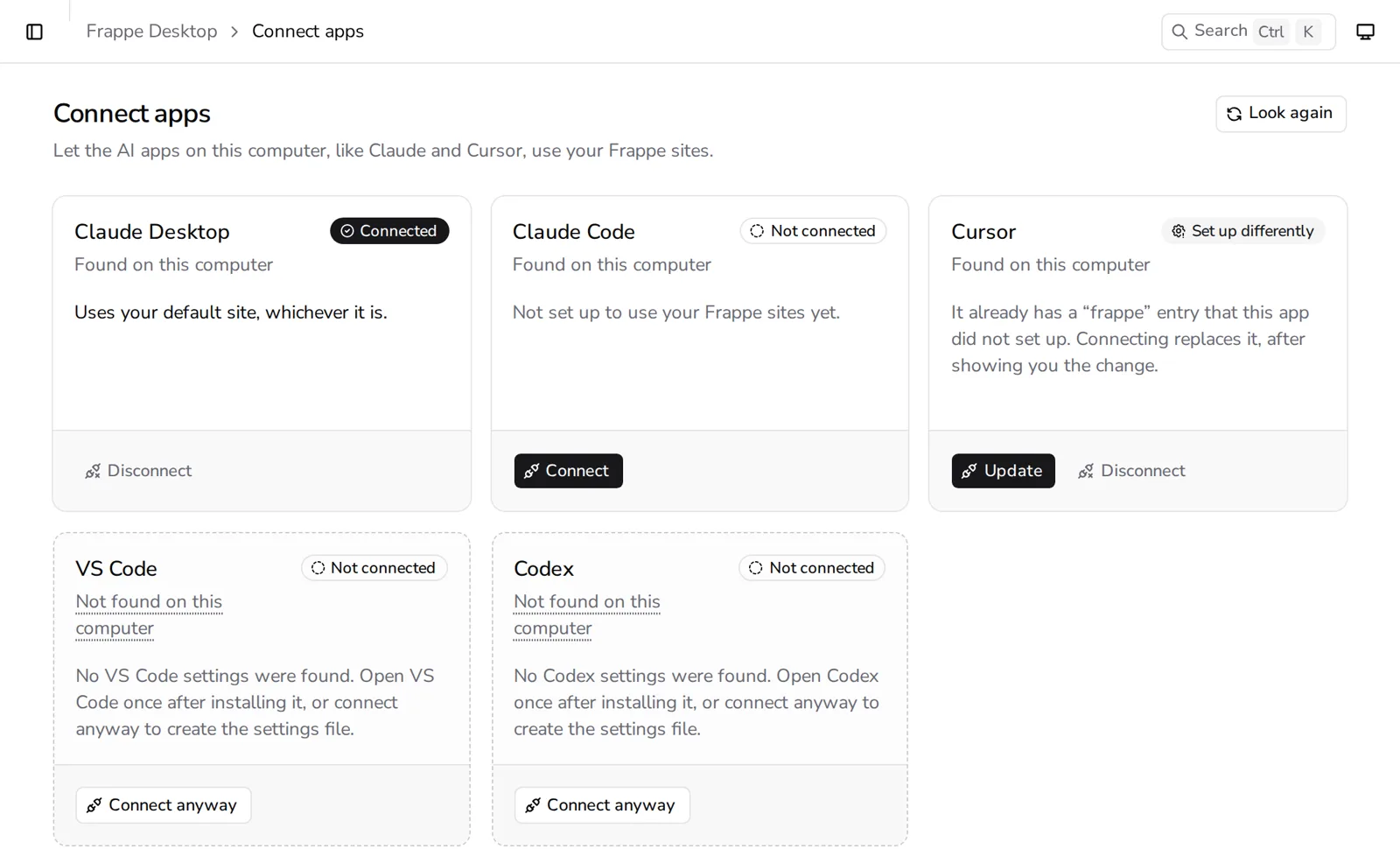Click the Set up differently badge
Viewport: 1400px width, 849px height.
(x=1242, y=231)
